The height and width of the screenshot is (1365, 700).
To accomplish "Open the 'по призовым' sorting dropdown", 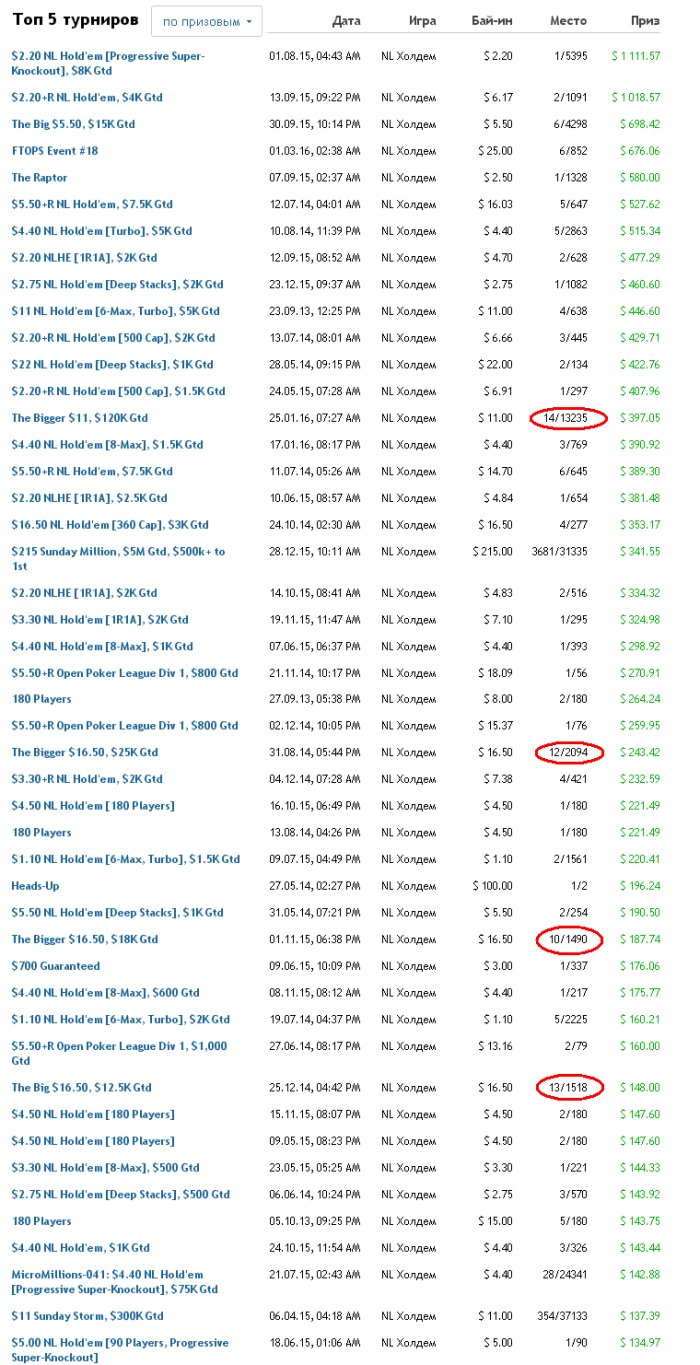I will (206, 21).
